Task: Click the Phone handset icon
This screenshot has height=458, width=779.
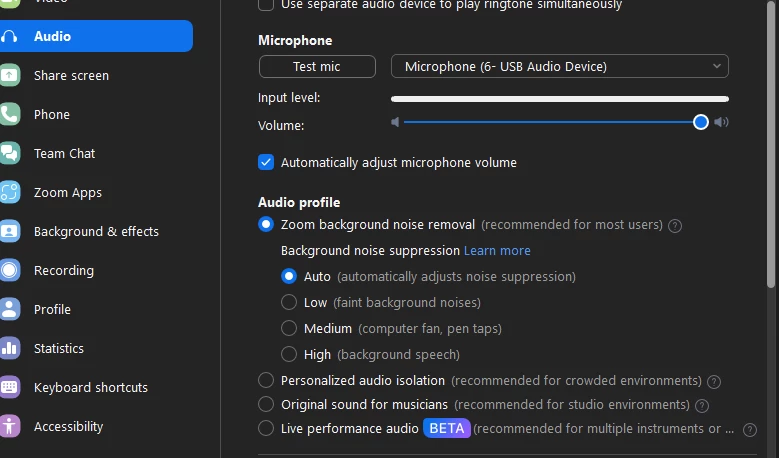Action: [9, 114]
